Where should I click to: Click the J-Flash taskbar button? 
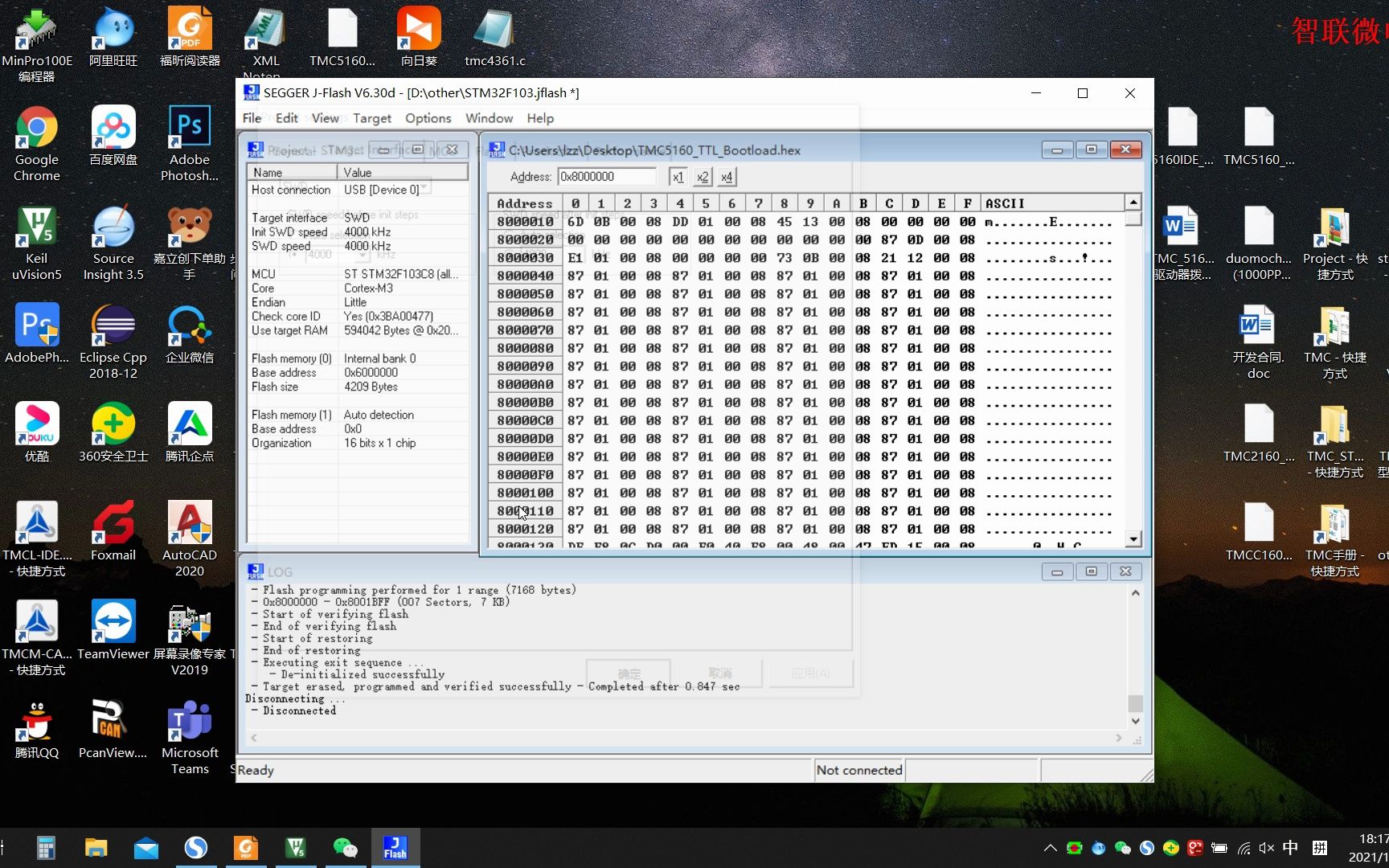395,848
